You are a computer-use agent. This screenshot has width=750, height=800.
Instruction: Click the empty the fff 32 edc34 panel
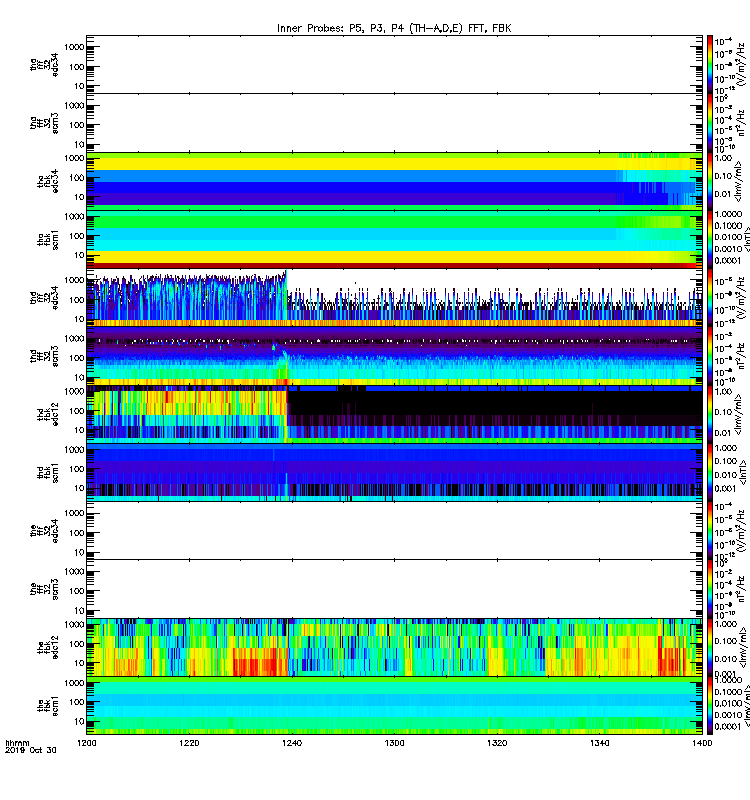tap(394, 531)
